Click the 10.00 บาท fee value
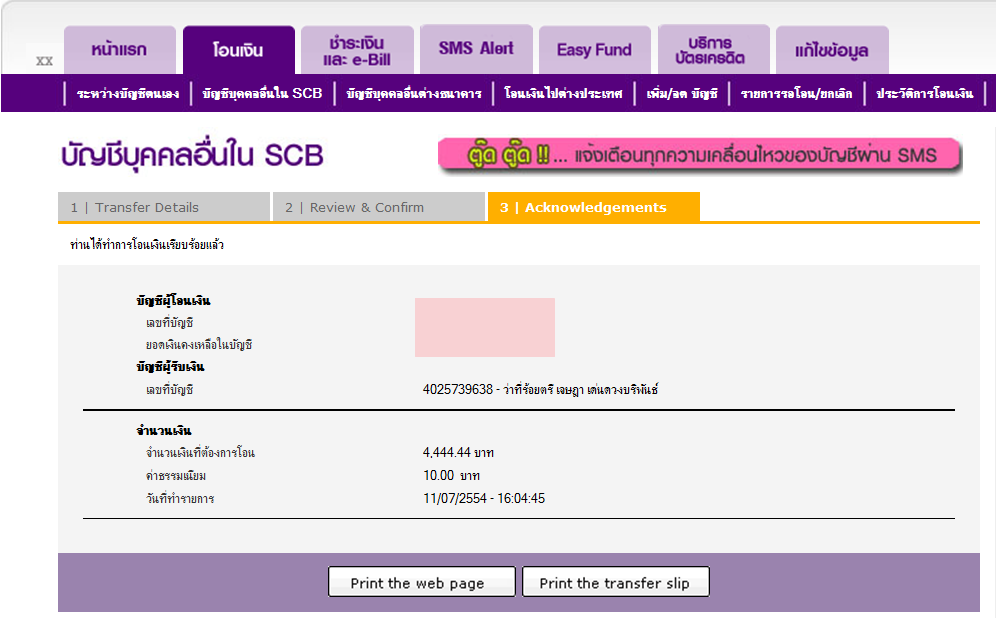996x618 pixels. click(x=452, y=476)
